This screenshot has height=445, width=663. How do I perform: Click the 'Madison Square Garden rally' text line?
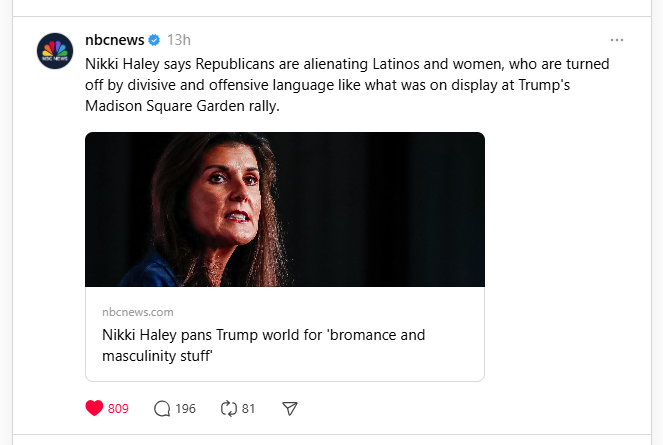[x=190, y=107]
